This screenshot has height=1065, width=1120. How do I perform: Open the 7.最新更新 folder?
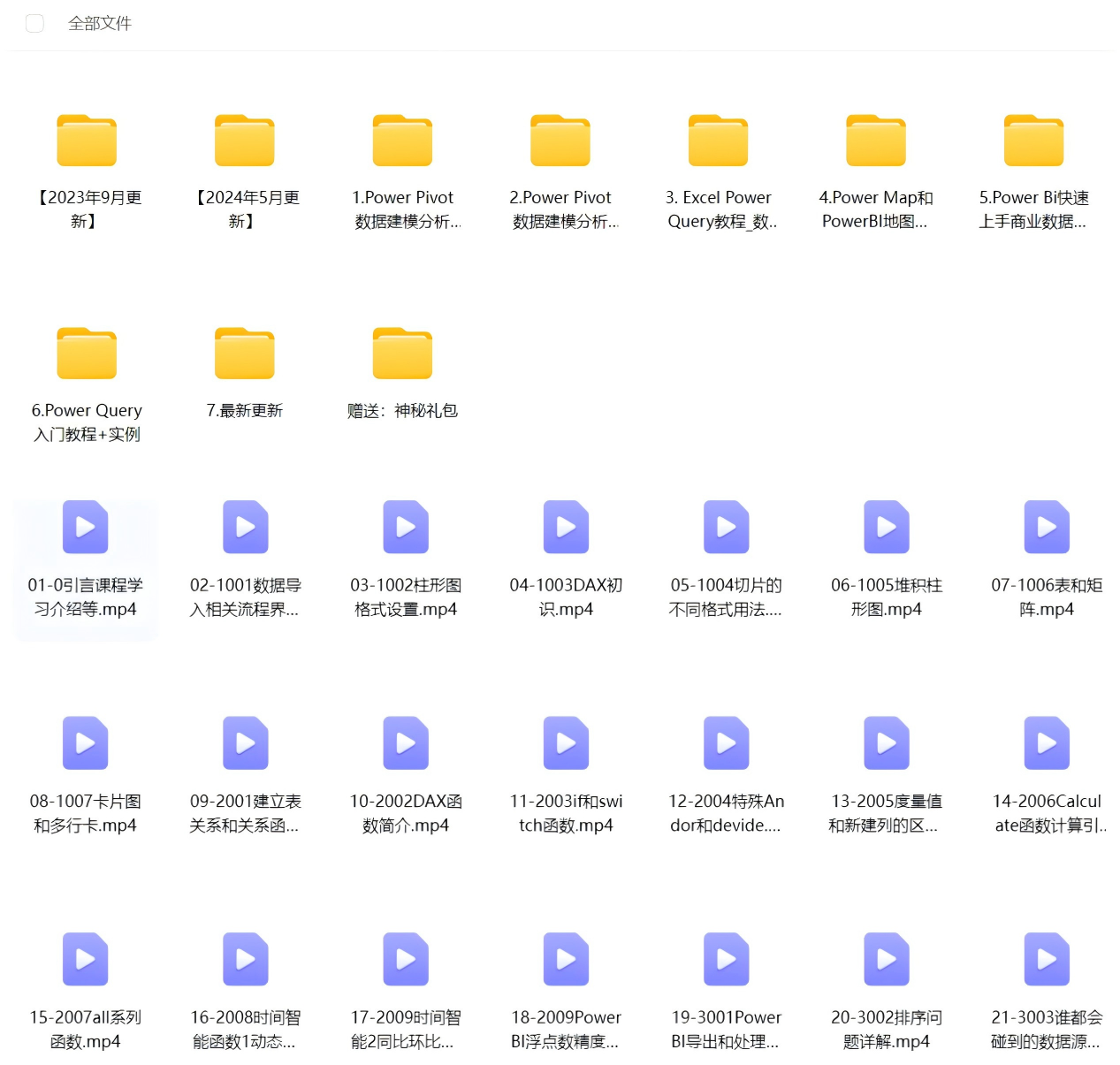245,354
